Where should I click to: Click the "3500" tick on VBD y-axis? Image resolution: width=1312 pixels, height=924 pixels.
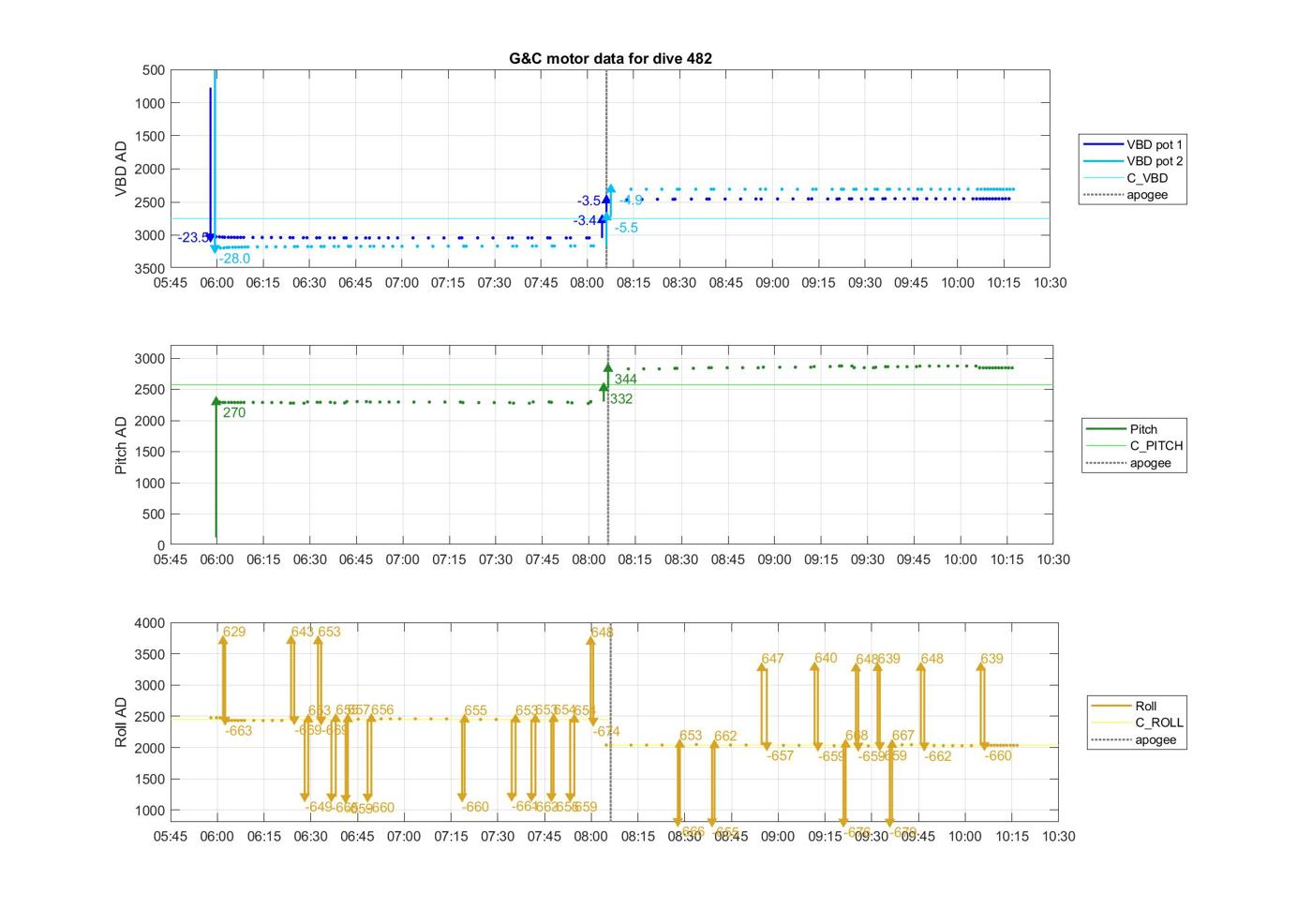150,268
